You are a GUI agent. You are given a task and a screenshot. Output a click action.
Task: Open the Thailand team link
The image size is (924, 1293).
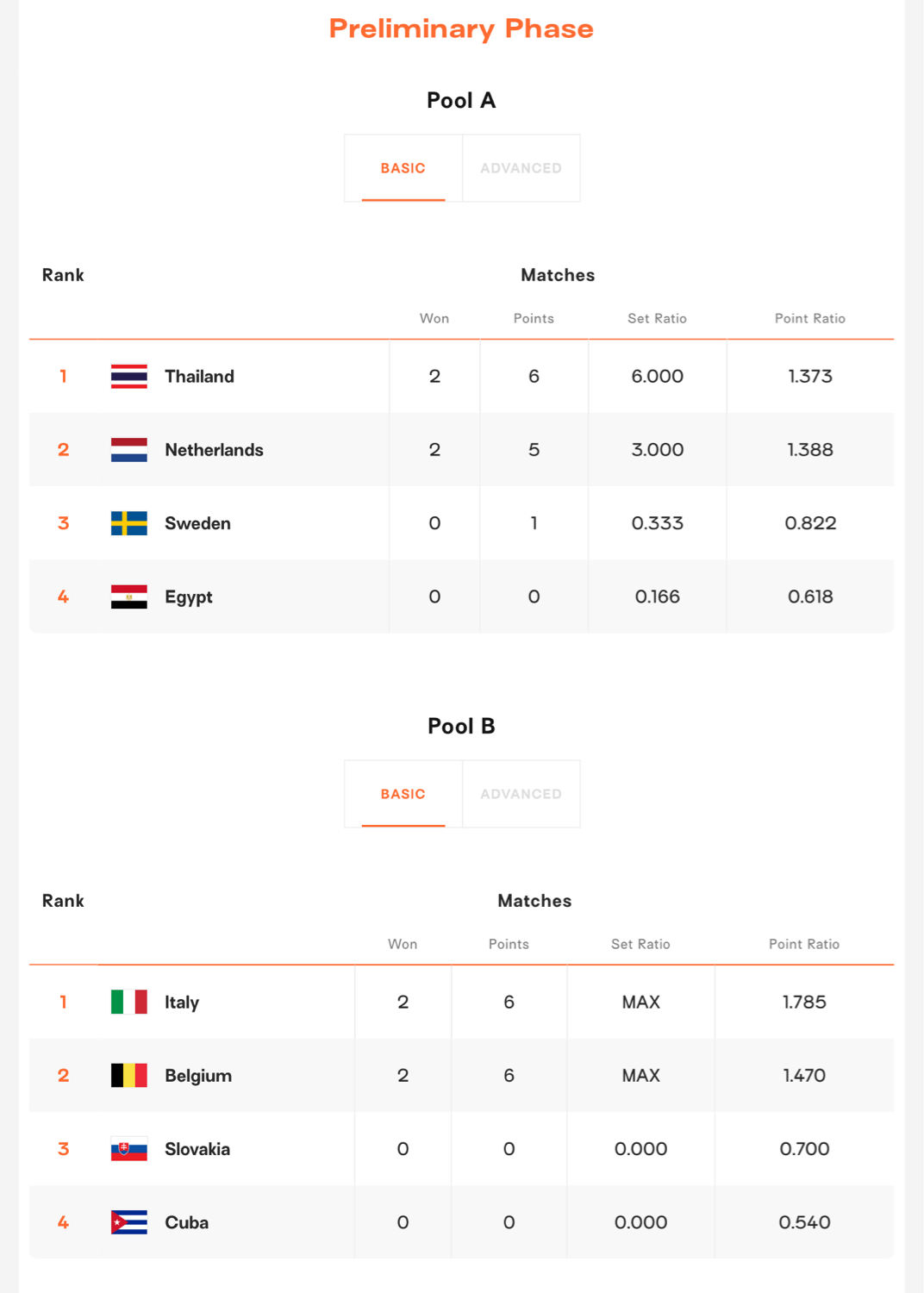[x=199, y=377]
